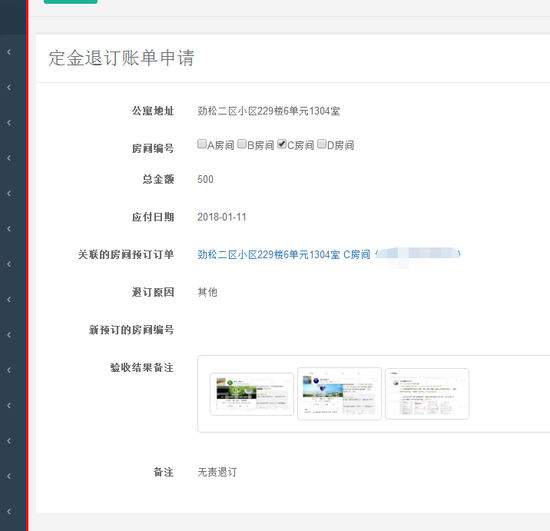Open second thumbnail with blue sky image
Screen dimensions: 550x531
(x=339, y=394)
